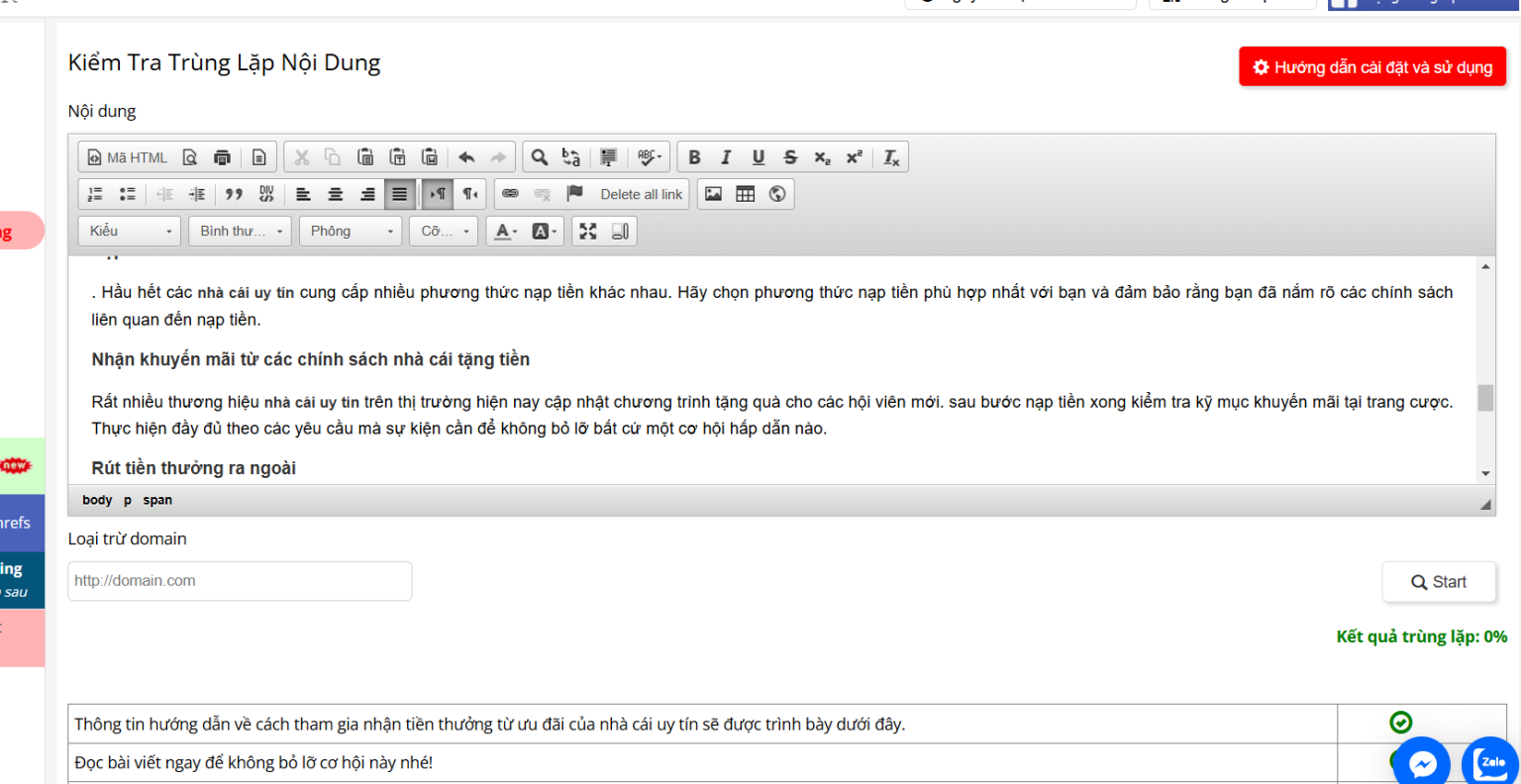Screen dimensions: 1521x784
Task: Click the Loại trừ domain input field
Action: 240,581
